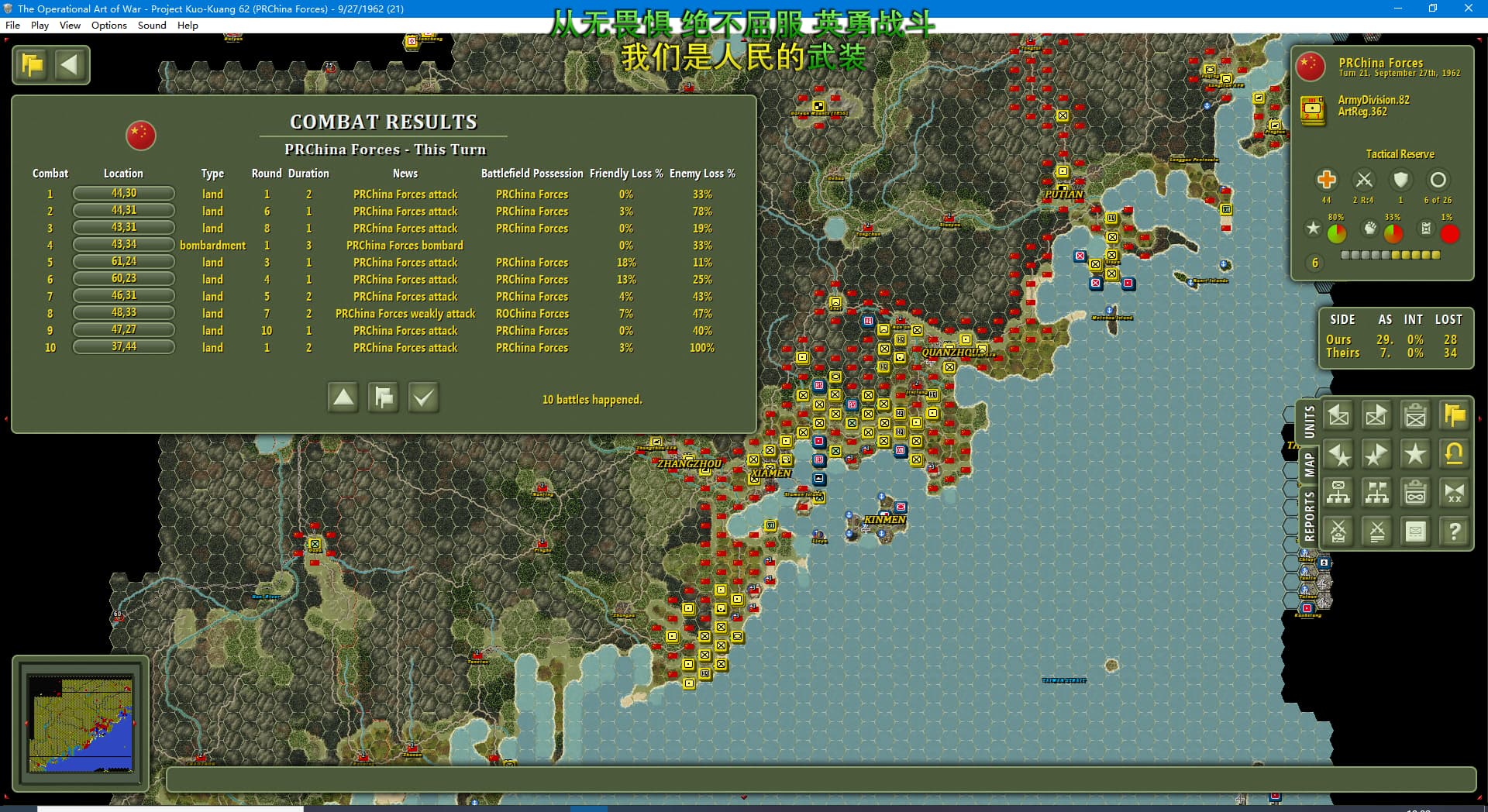This screenshot has width=1488, height=812.
Task: Open the Play menu
Action: point(40,25)
